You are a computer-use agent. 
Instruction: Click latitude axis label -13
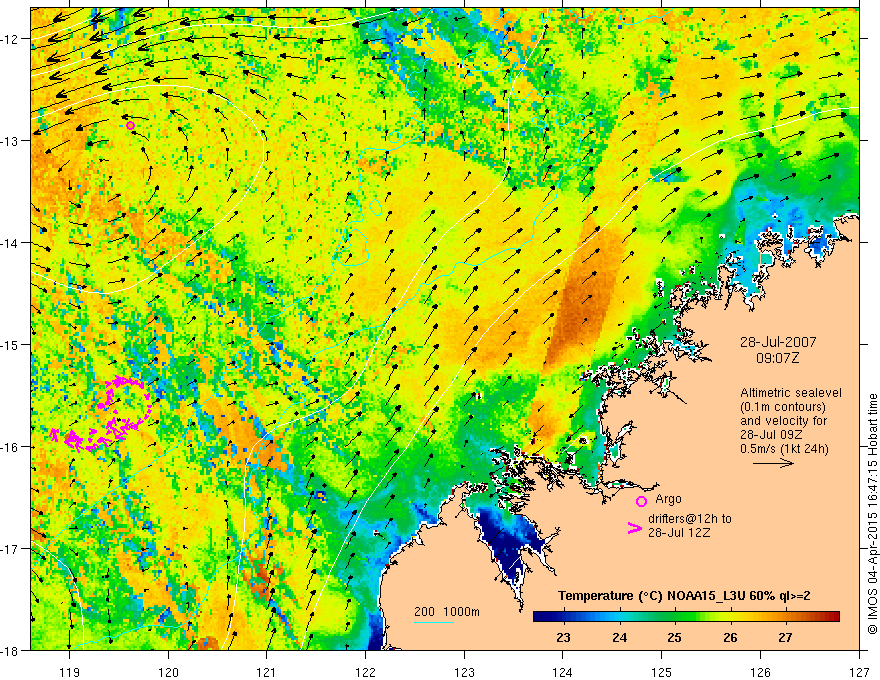(x=11, y=141)
